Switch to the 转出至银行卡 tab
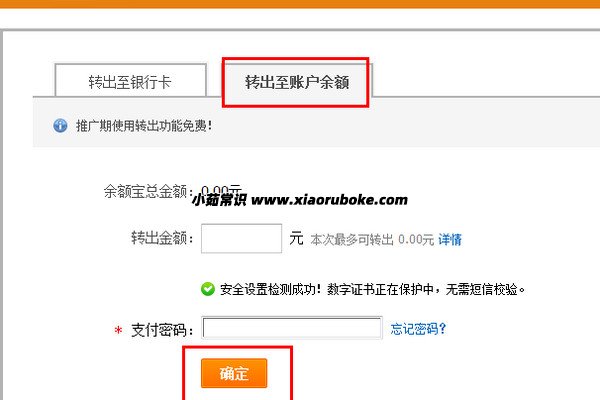The height and width of the screenshot is (400, 600). [x=130, y=80]
